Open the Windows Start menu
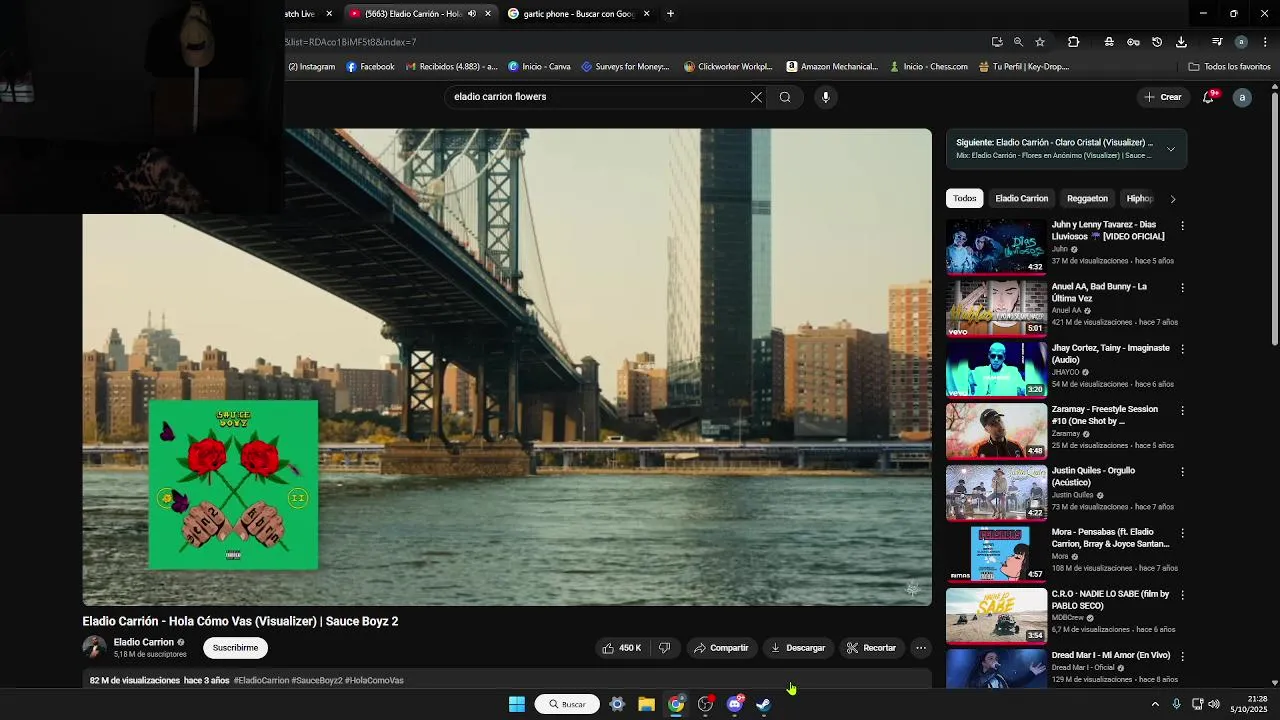Viewport: 1280px width, 720px height. tap(517, 704)
